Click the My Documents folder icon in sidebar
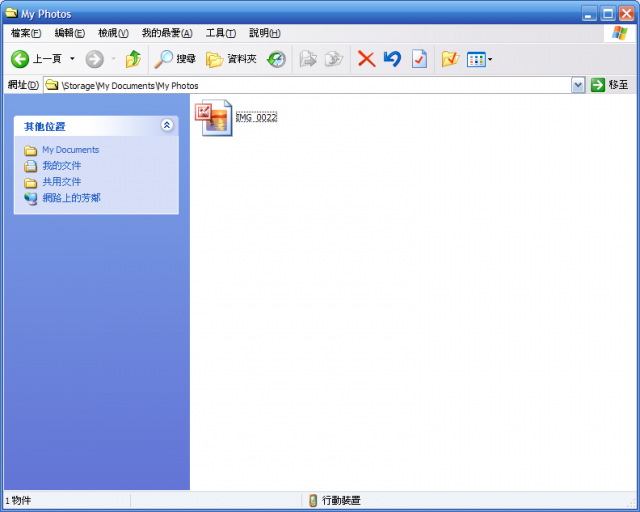Image resolution: width=640 pixels, height=512 pixels. (x=30, y=150)
